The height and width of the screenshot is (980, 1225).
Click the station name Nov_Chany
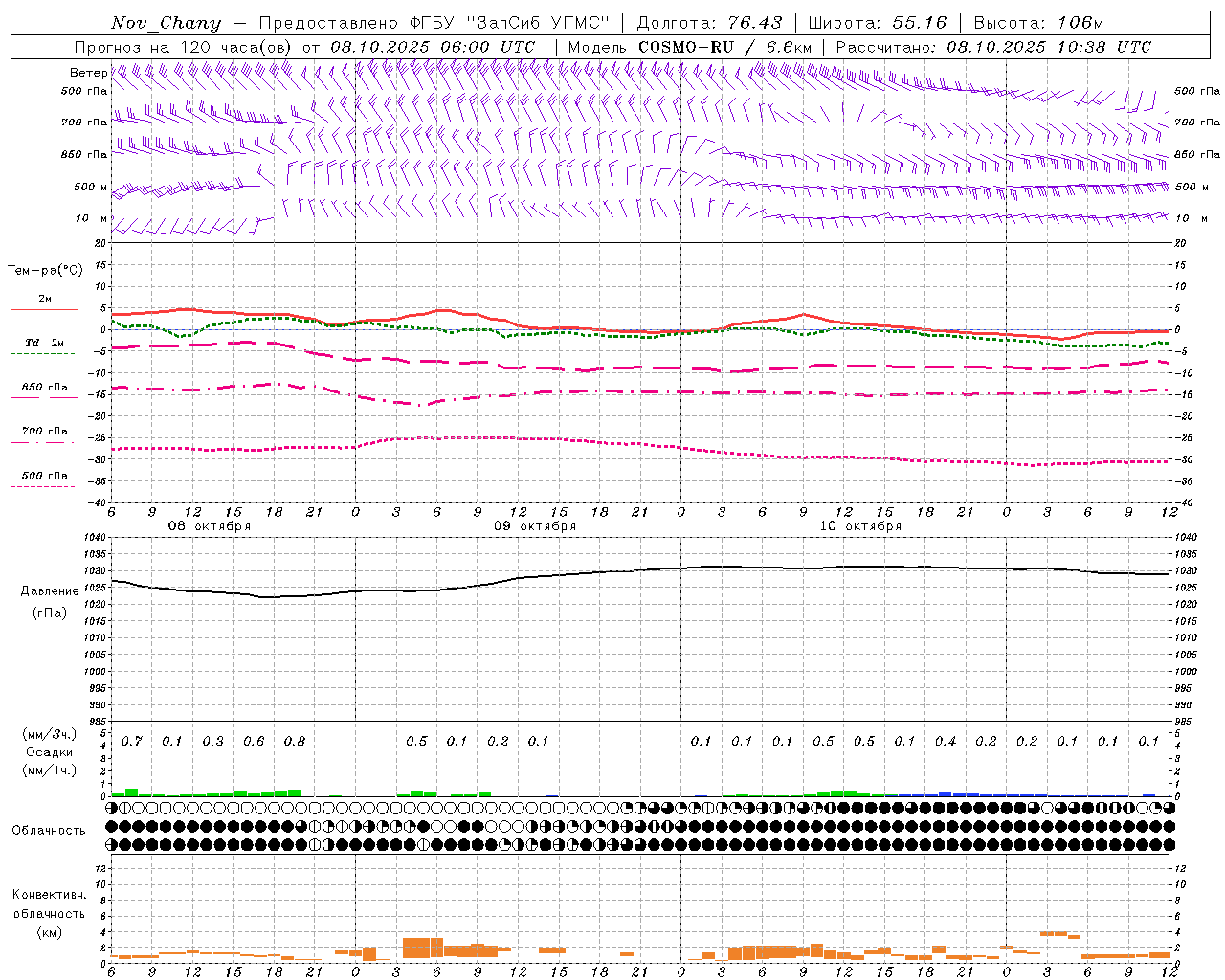[166, 23]
